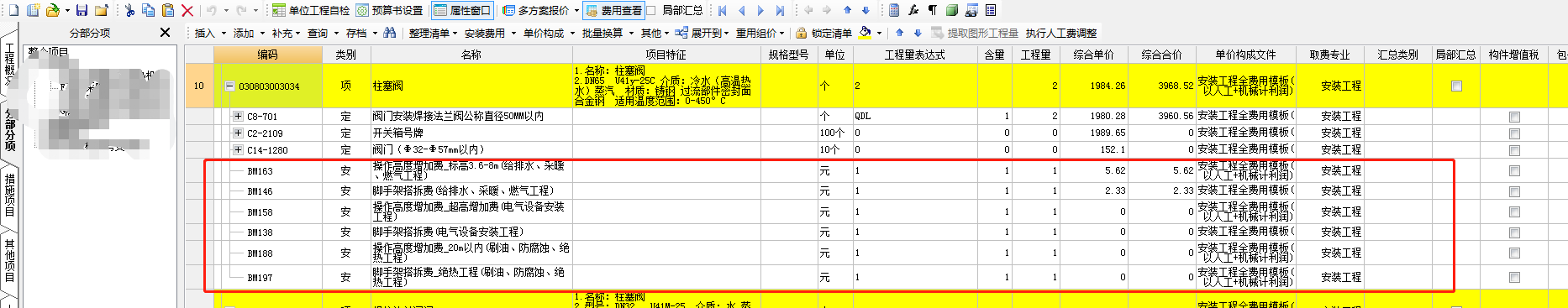Click the paragraph mark icon

pos(933,10)
